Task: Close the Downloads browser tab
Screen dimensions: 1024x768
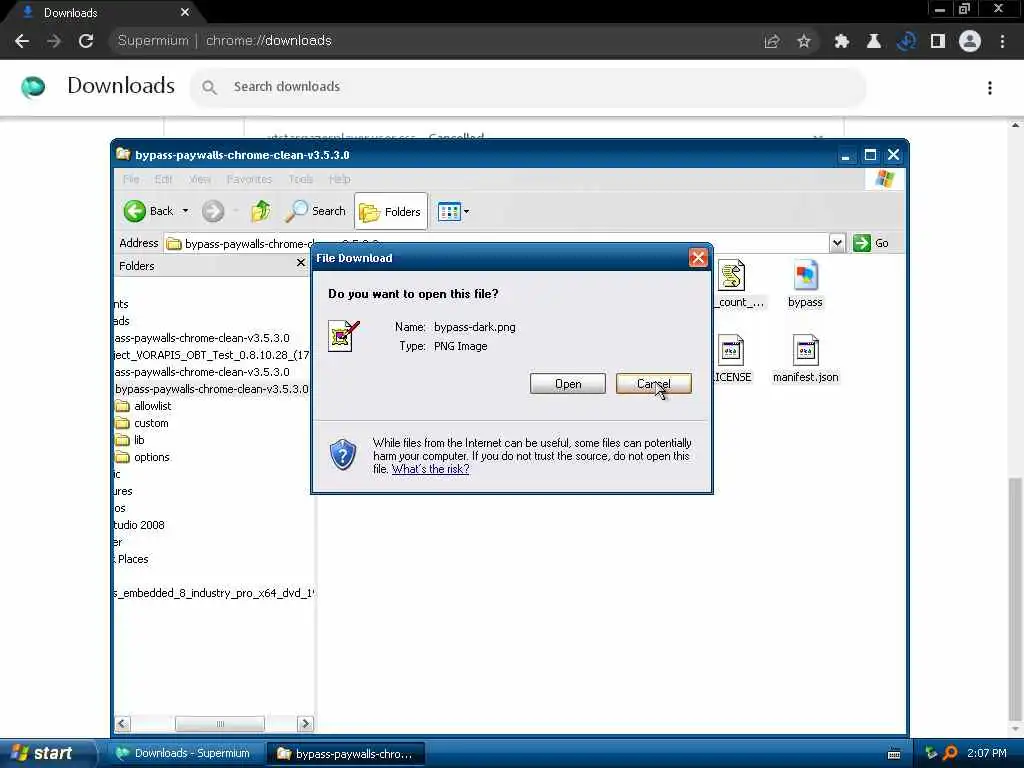Action: click(185, 12)
